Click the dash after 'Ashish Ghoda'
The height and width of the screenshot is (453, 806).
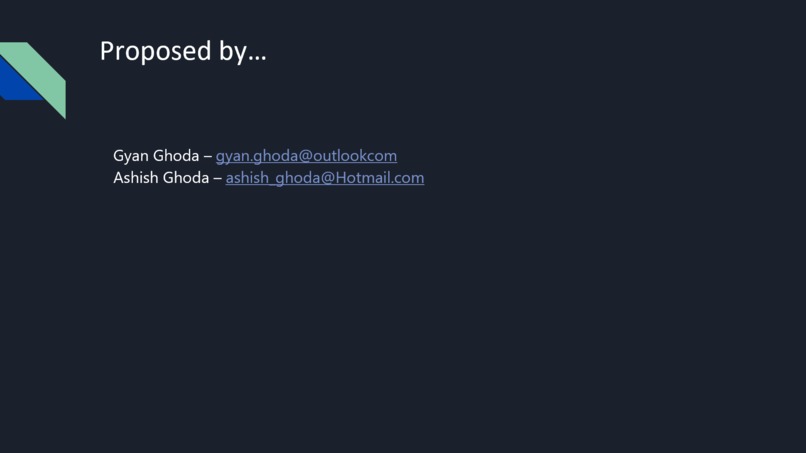(217, 178)
